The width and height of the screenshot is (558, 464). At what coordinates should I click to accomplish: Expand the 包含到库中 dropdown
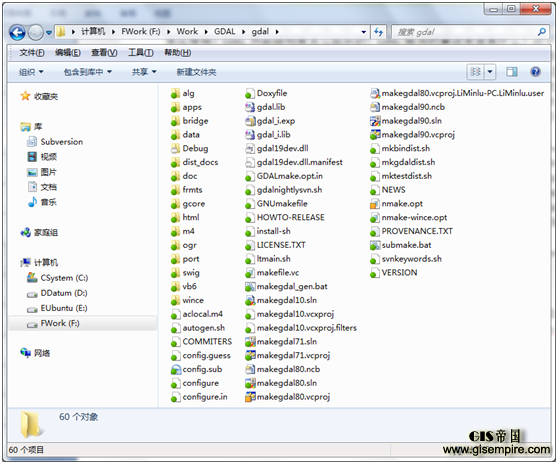[x=88, y=72]
